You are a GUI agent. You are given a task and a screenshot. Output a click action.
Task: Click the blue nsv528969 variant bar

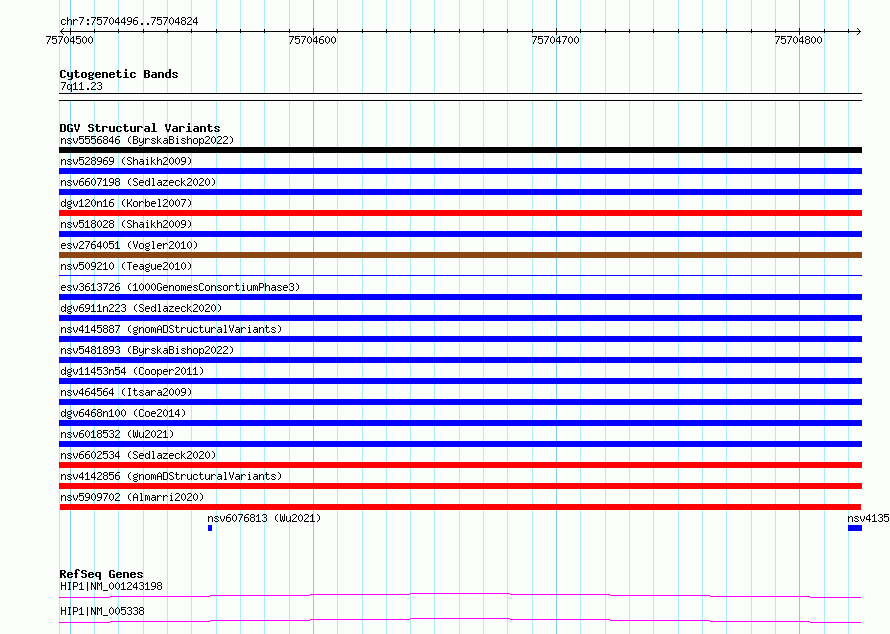(x=460, y=171)
